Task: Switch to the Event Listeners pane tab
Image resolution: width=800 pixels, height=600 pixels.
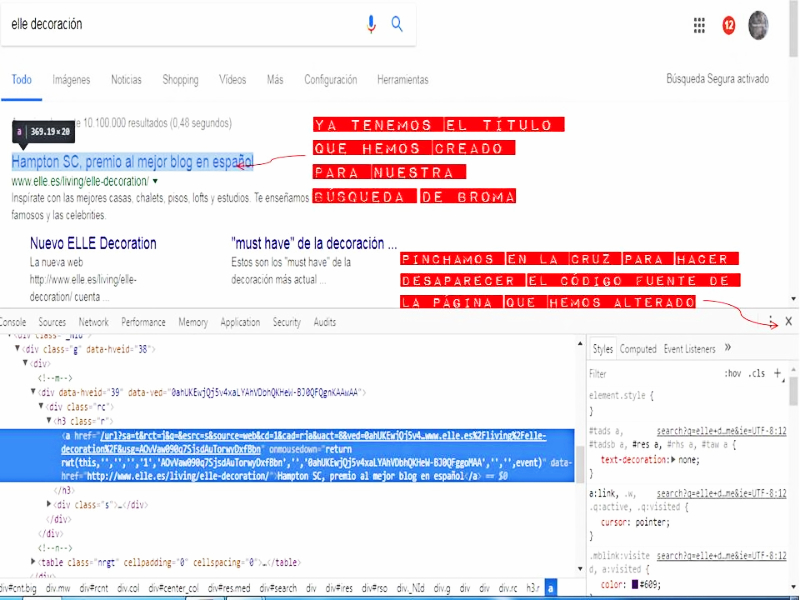Action: (689, 349)
